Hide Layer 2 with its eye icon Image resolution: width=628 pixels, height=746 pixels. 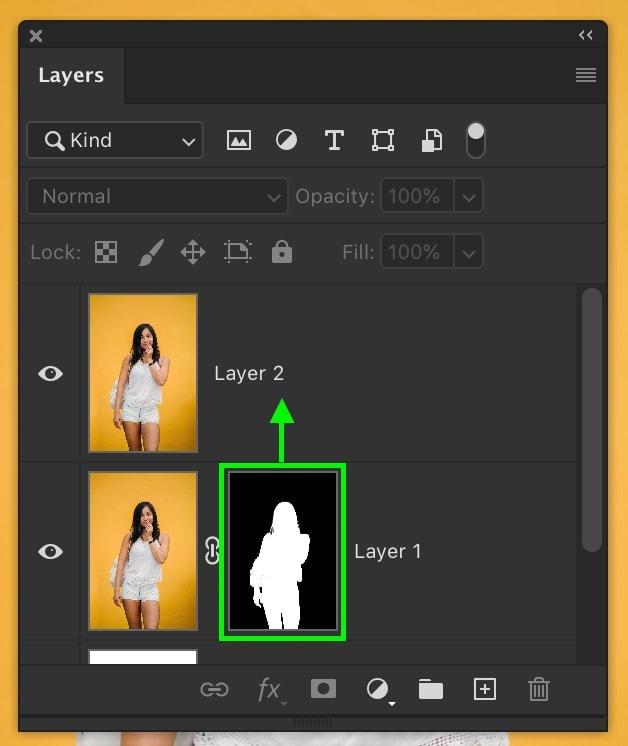50,373
